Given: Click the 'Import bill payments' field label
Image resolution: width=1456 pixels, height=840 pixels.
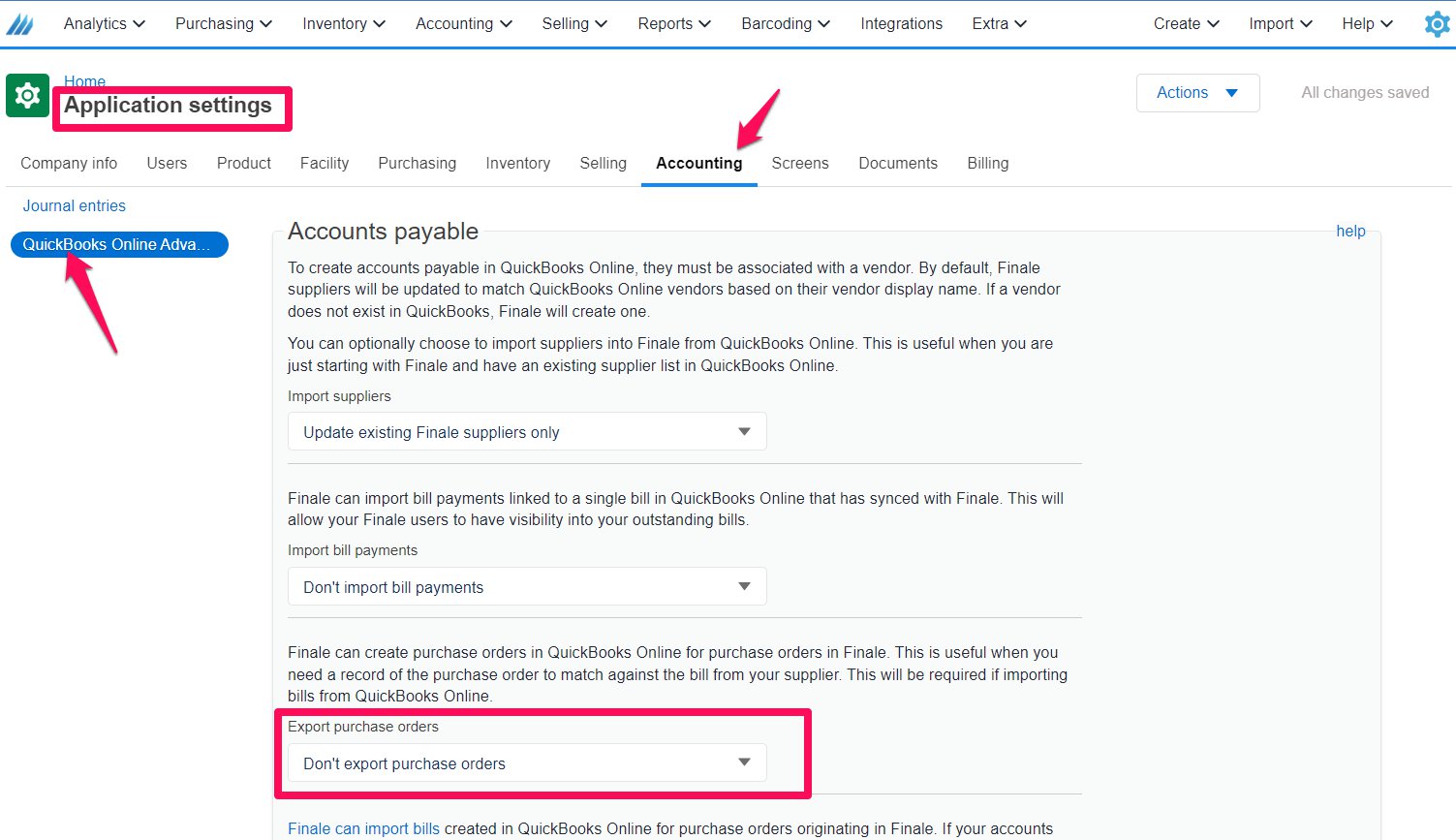Looking at the screenshot, I should tap(353, 550).
